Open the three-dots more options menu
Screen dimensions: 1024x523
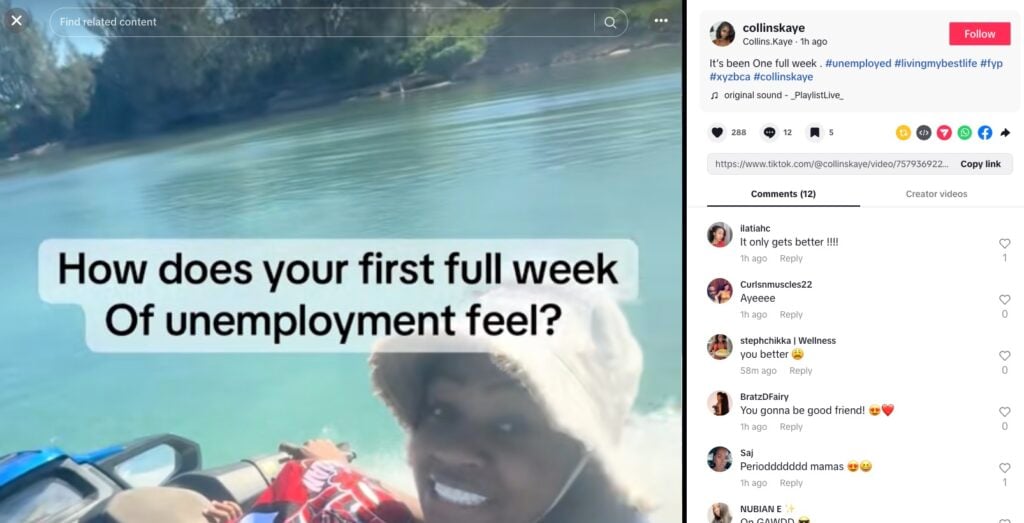(x=661, y=21)
